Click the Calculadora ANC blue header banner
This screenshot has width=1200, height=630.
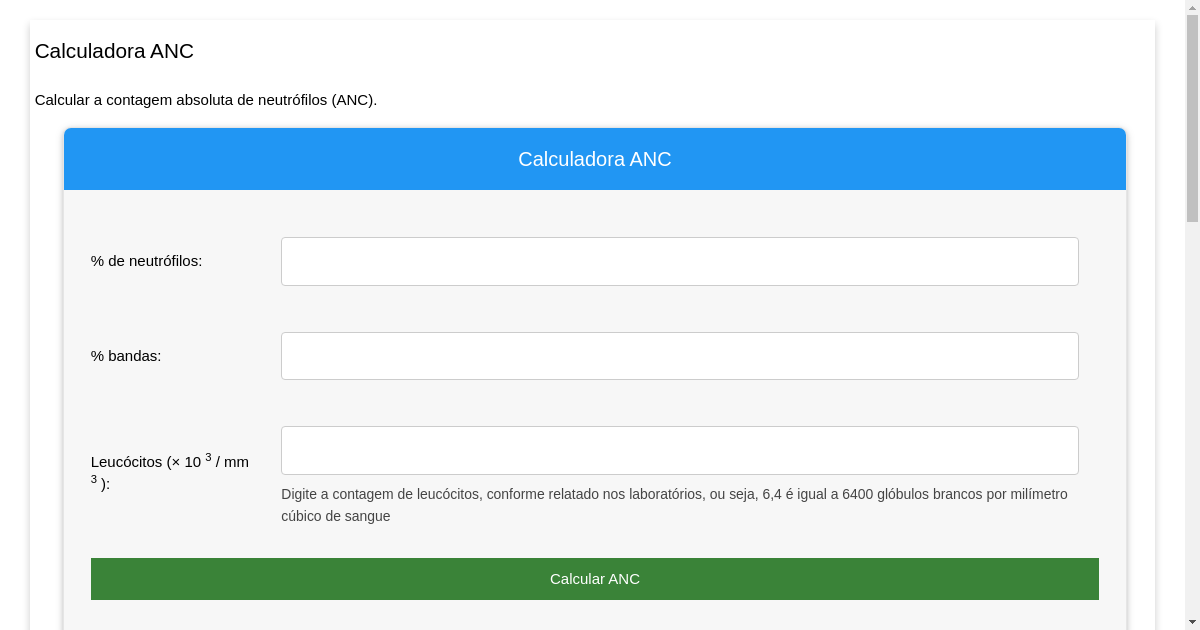point(594,159)
